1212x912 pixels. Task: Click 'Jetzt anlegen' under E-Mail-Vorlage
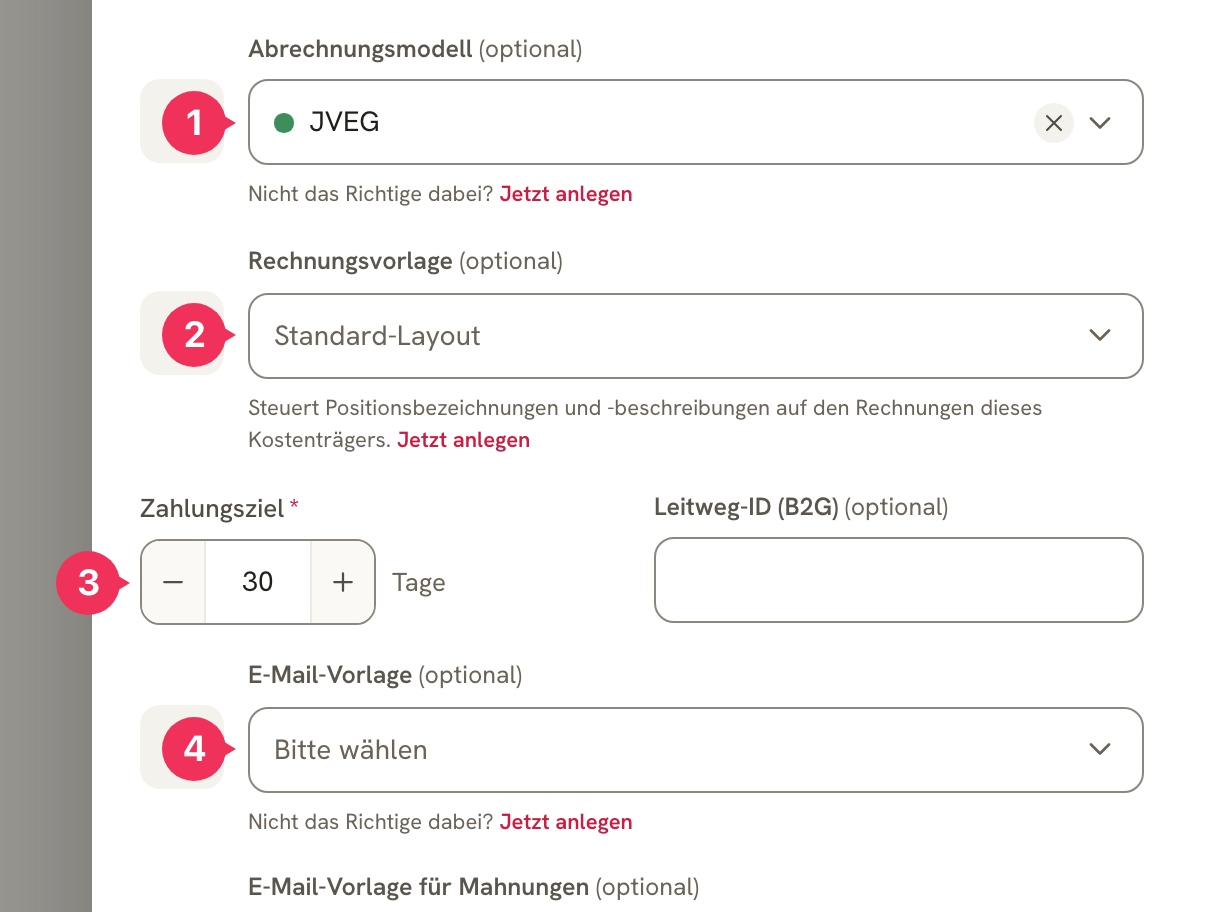[566, 822]
